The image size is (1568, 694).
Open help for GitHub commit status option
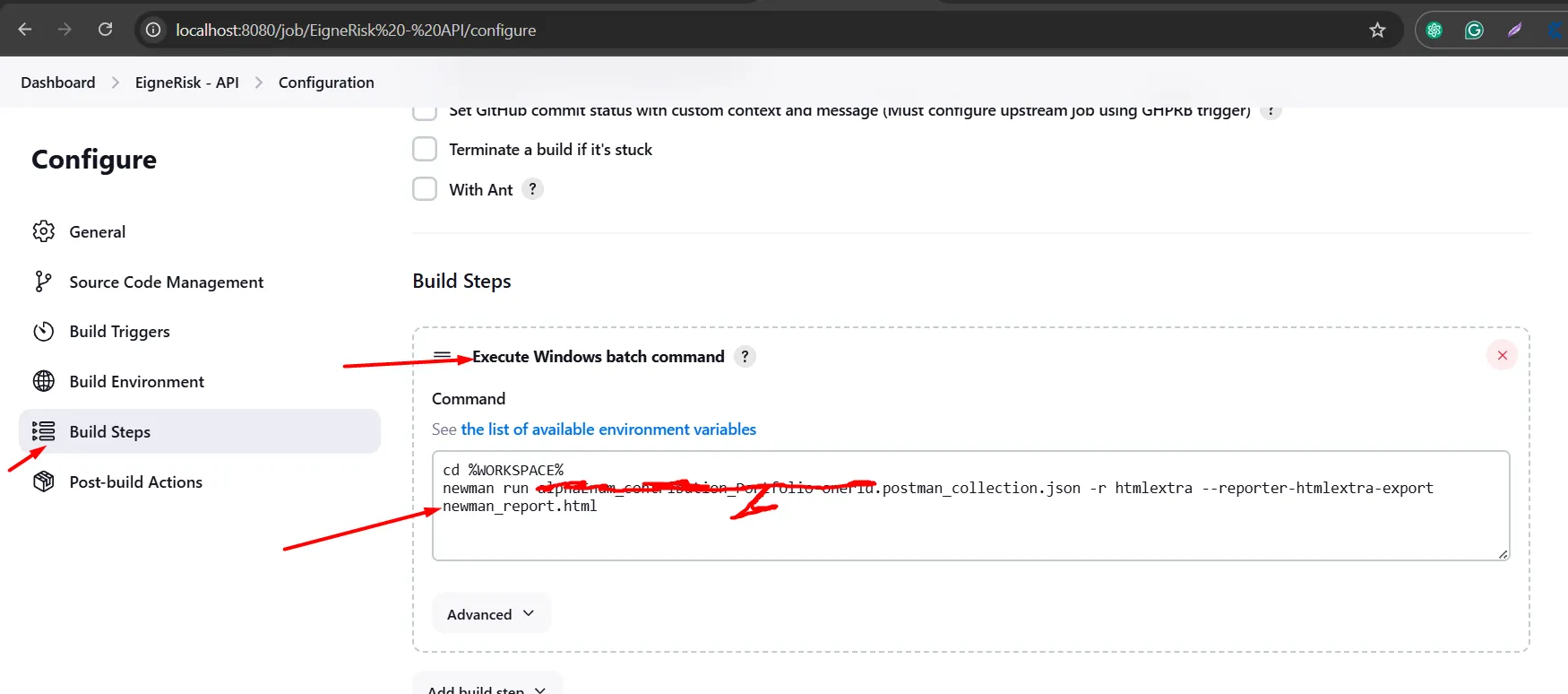(x=1271, y=112)
